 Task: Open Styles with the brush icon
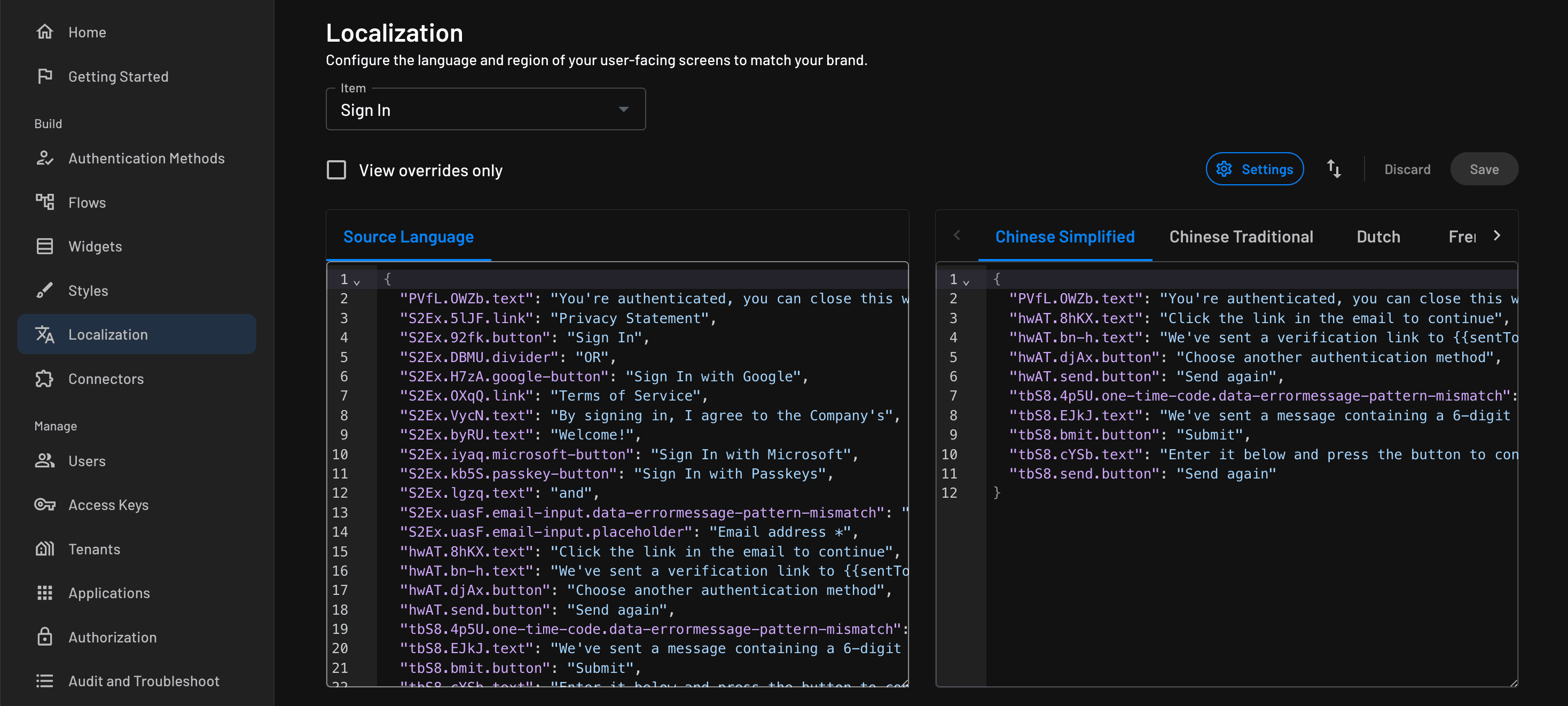[44, 291]
